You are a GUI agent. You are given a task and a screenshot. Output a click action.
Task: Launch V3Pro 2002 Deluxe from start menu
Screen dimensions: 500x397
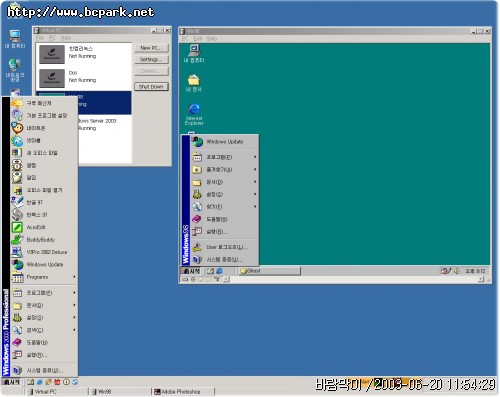click(44, 252)
